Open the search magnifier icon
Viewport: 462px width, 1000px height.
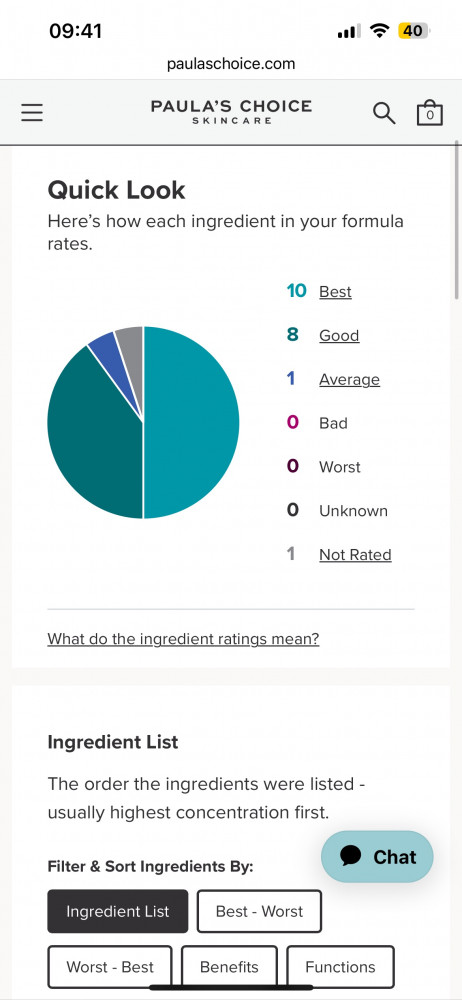point(384,113)
